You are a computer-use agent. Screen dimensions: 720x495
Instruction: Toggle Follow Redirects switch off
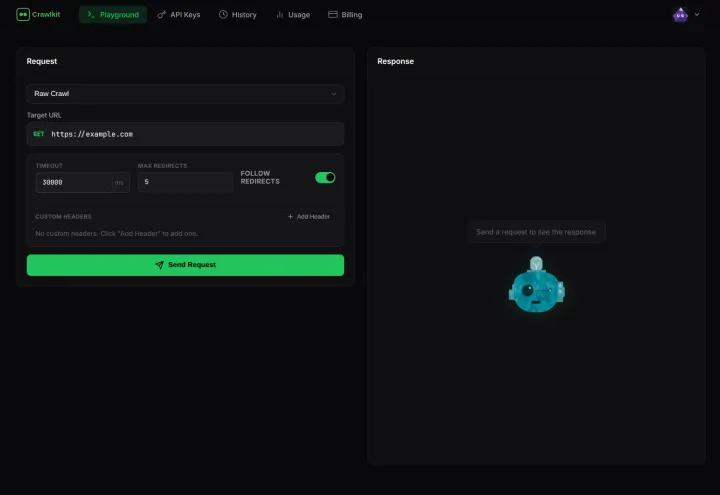[x=325, y=178]
